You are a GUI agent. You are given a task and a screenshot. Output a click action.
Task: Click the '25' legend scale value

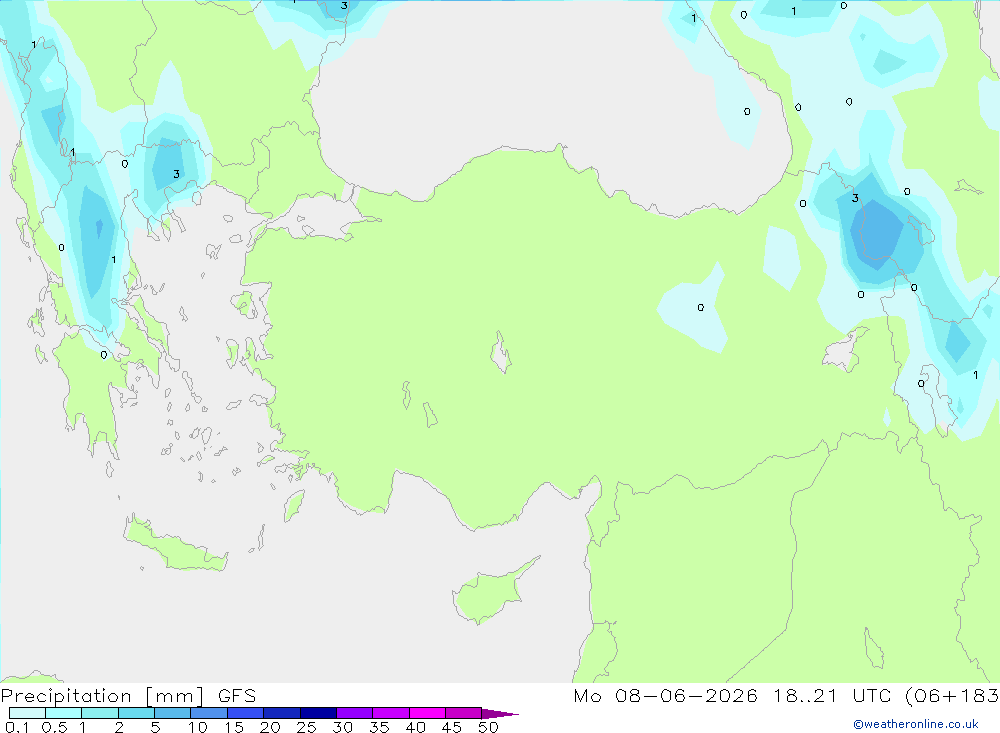pyautogui.click(x=306, y=727)
